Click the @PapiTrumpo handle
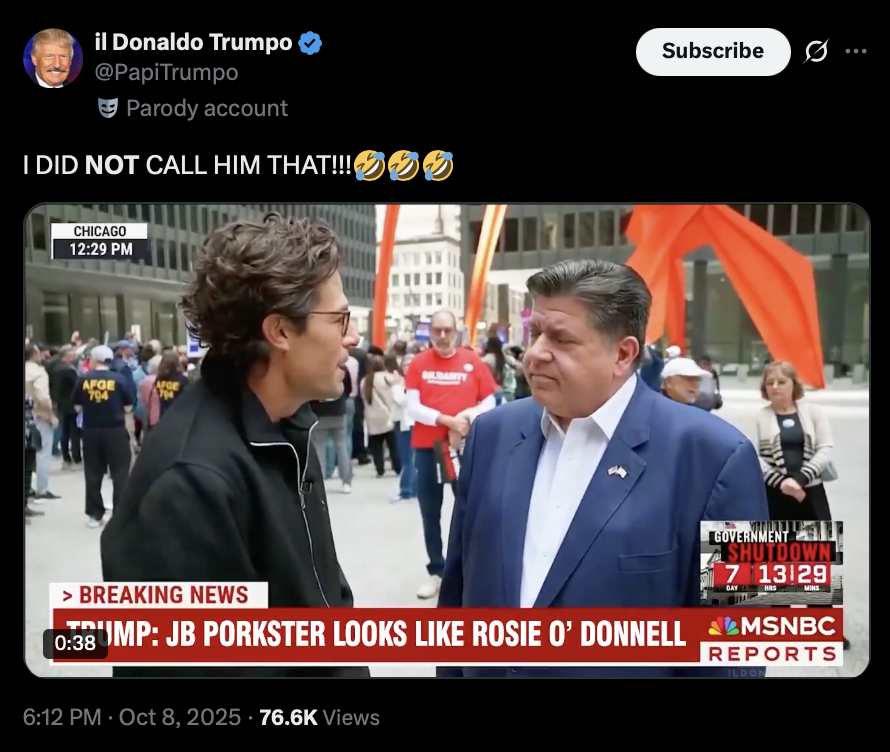Viewport: 890px width, 752px height. point(166,72)
